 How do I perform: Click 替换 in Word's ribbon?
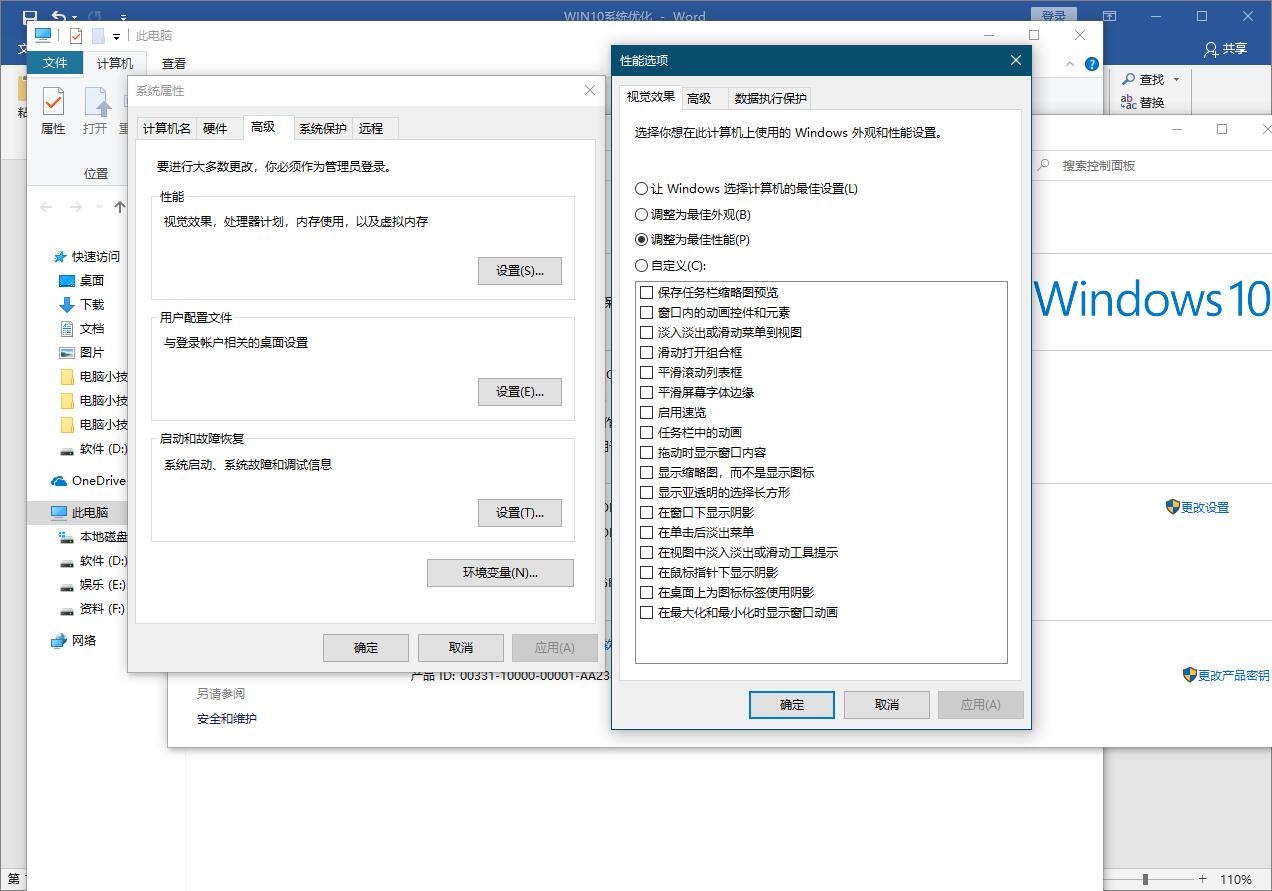point(1143,102)
